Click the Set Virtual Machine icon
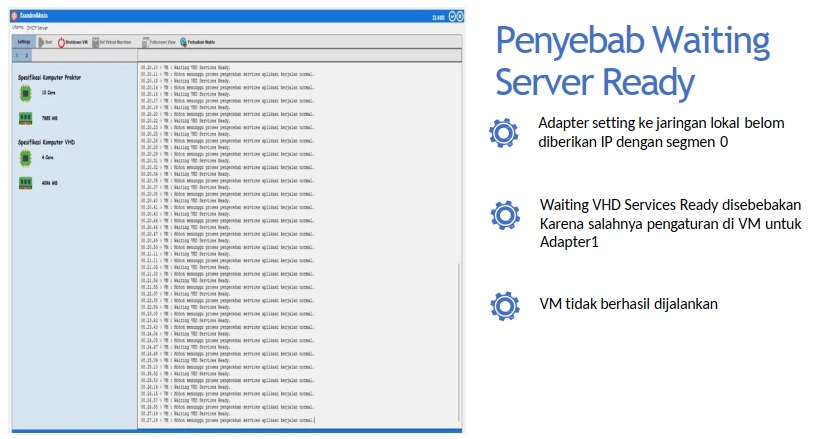The image size is (817, 439). 95,42
